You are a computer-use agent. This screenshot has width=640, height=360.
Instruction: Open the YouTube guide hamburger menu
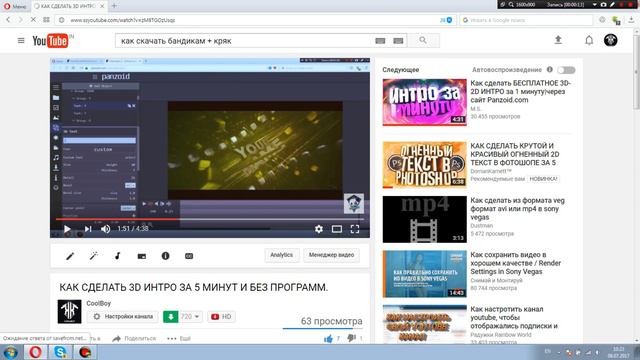(x=21, y=40)
